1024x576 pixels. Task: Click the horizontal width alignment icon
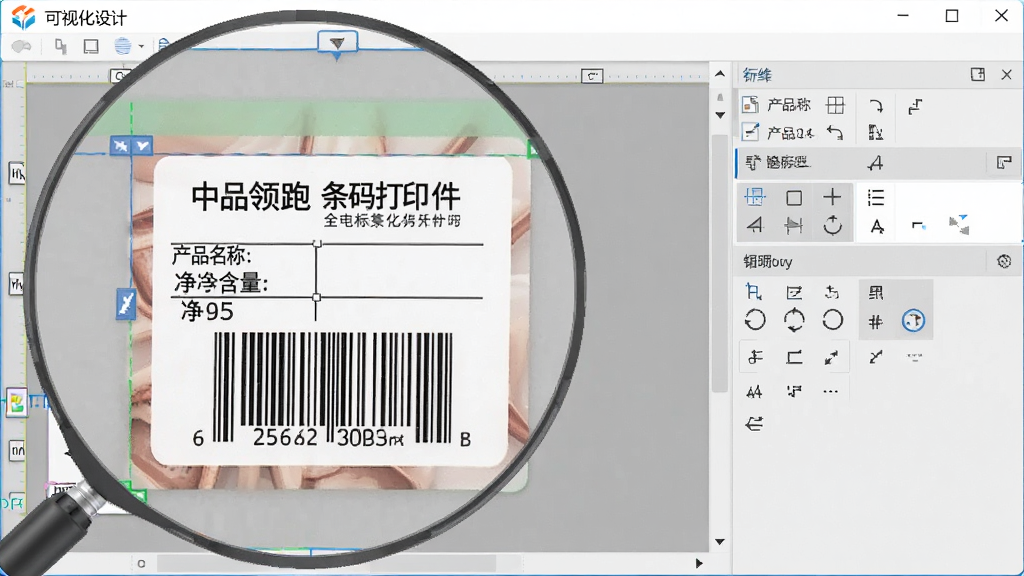[x=793, y=226]
